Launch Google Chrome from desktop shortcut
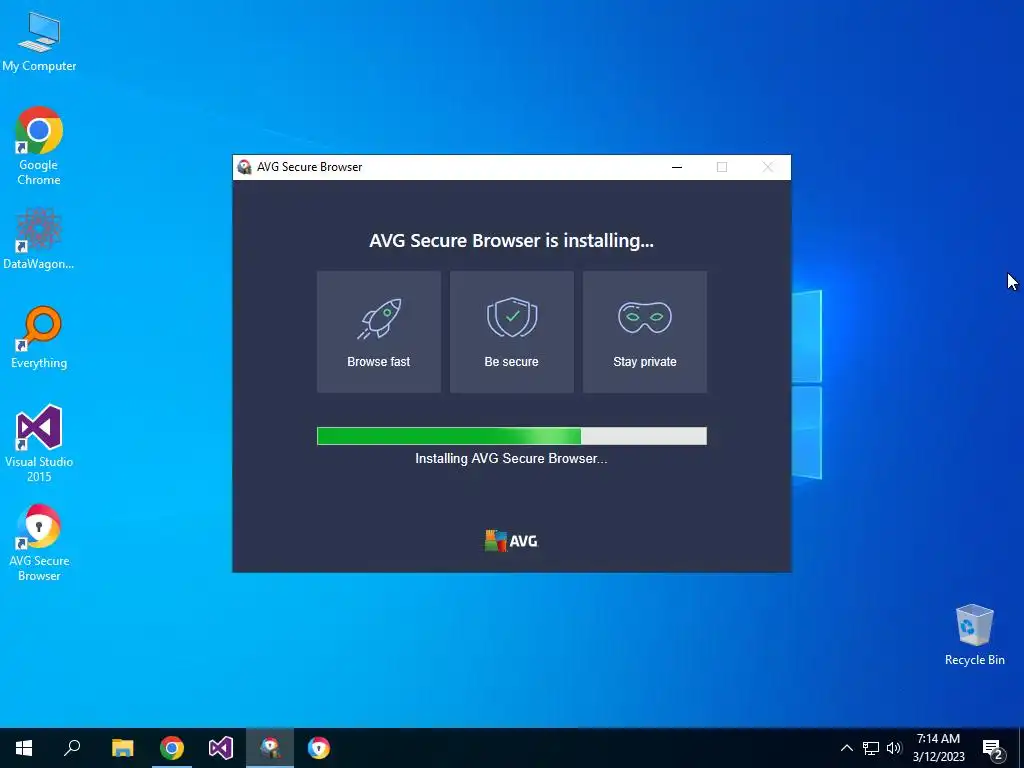Image resolution: width=1024 pixels, height=768 pixels. coord(39,146)
